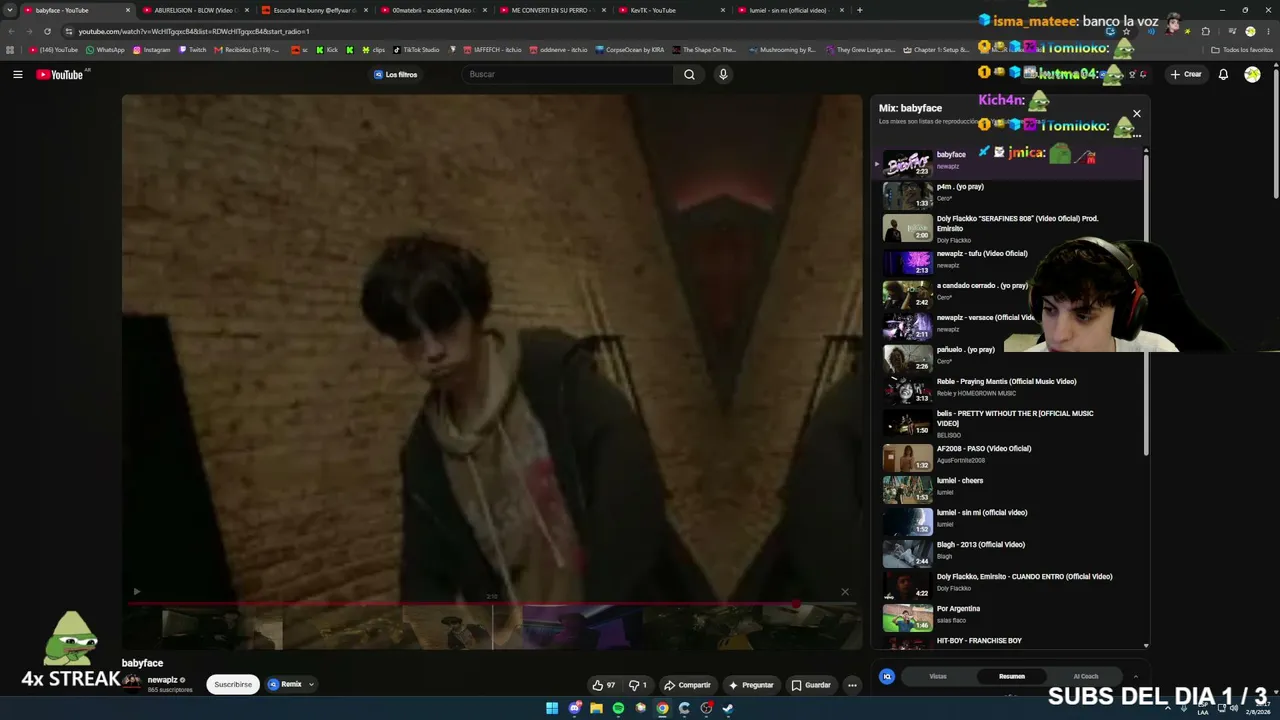Open the Chrome apps grid icon

(x=10, y=50)
